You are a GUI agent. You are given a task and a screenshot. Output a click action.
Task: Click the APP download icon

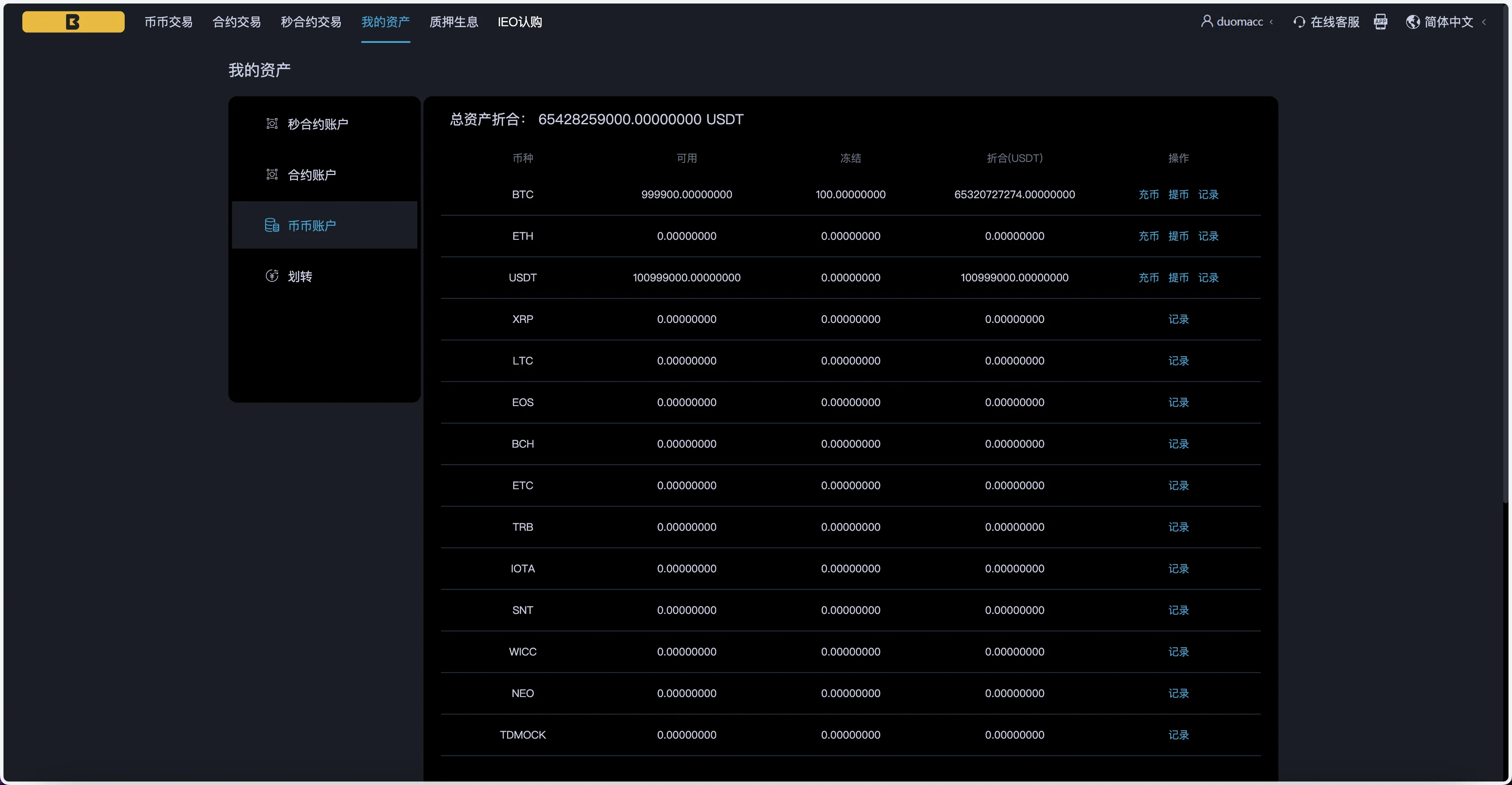point(1380,22)
